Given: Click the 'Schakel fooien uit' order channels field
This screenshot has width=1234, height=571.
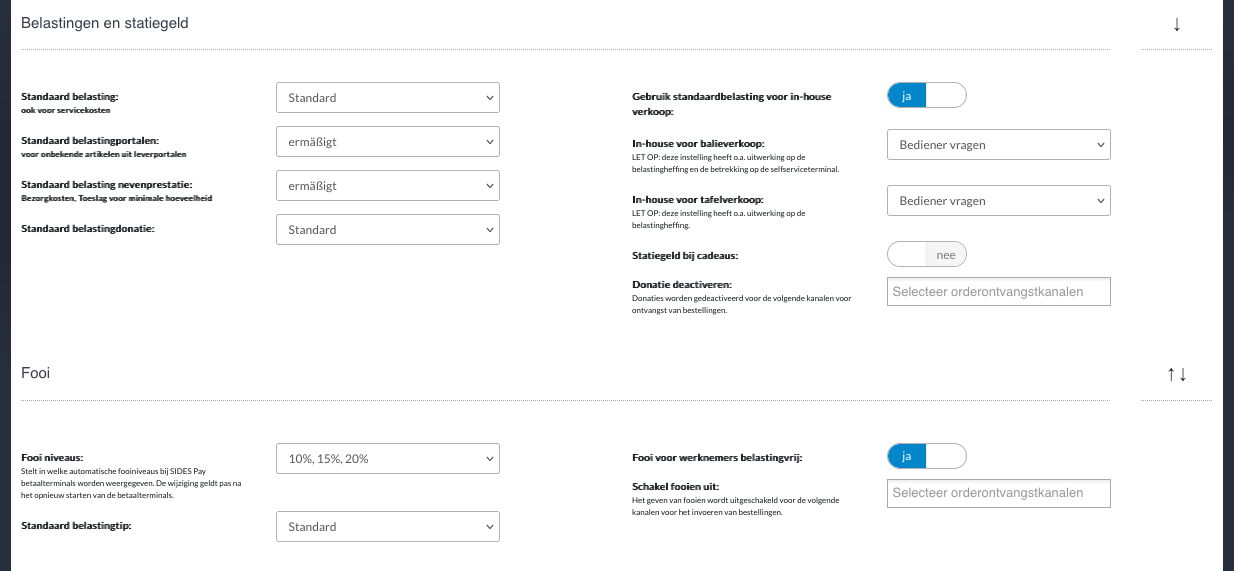Looking at the screenshot, I should click(998, 493).
